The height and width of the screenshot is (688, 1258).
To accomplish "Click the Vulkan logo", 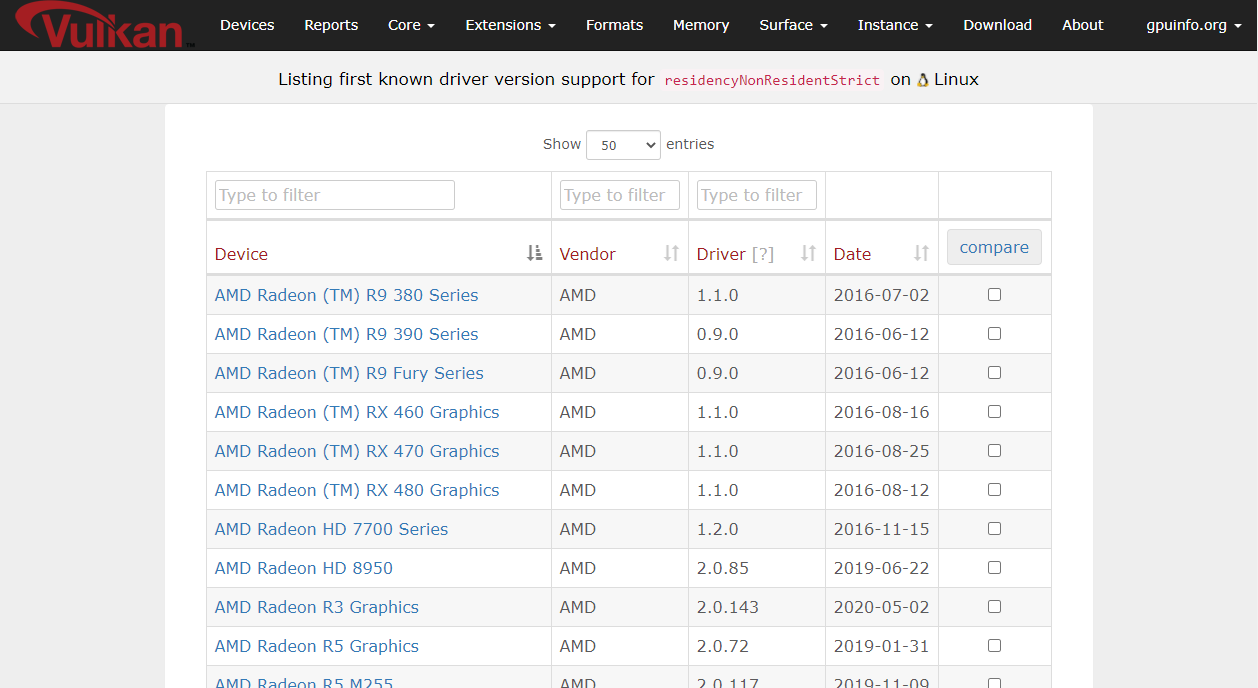I will coord(105,25).
